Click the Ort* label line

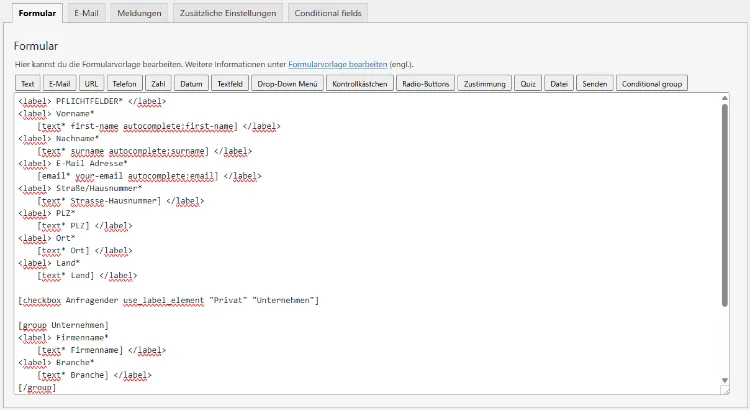(46, 238)
